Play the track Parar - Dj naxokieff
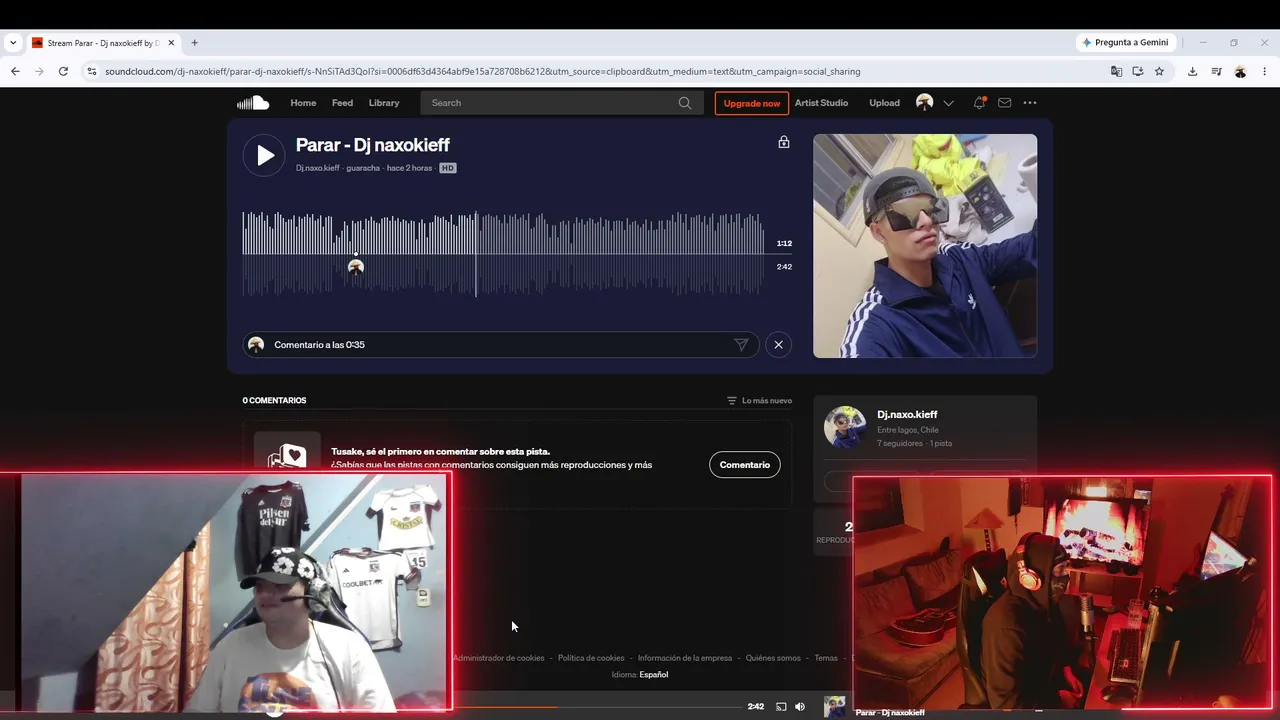This screenshot has width=1280, height=720. [x=264, y=155]
